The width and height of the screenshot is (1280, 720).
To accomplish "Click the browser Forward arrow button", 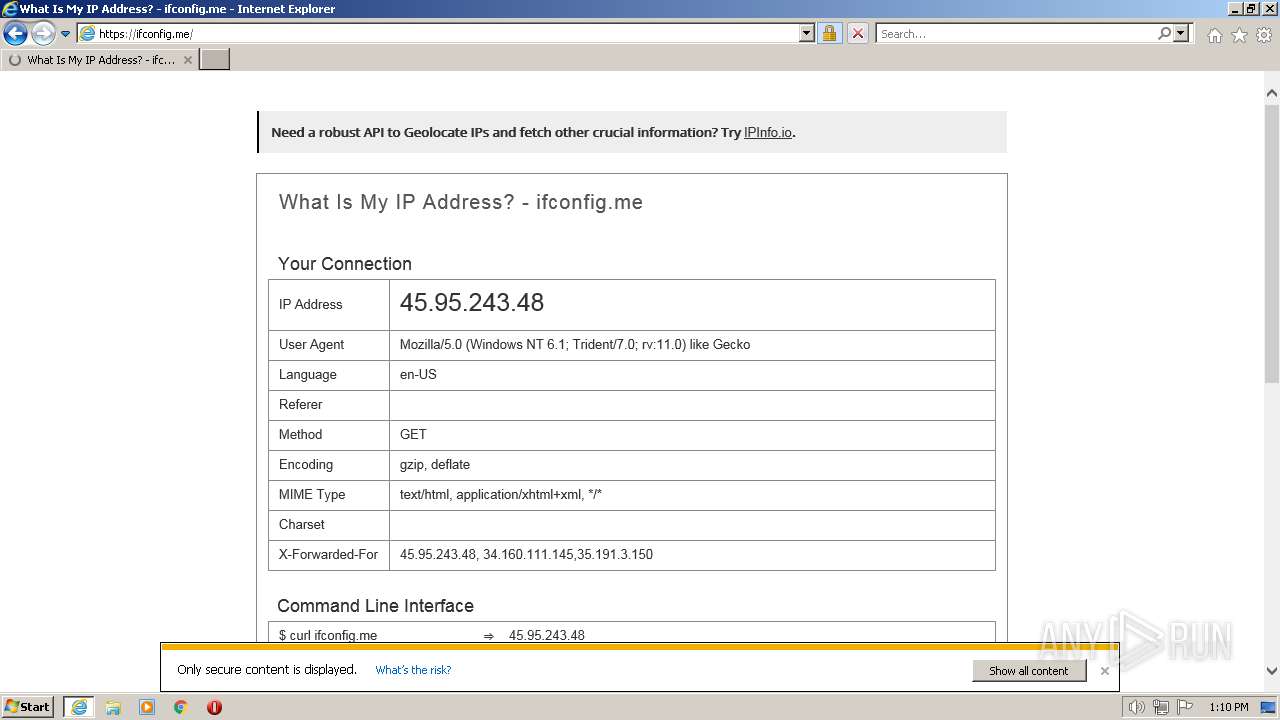I will [x=43, y=34].
